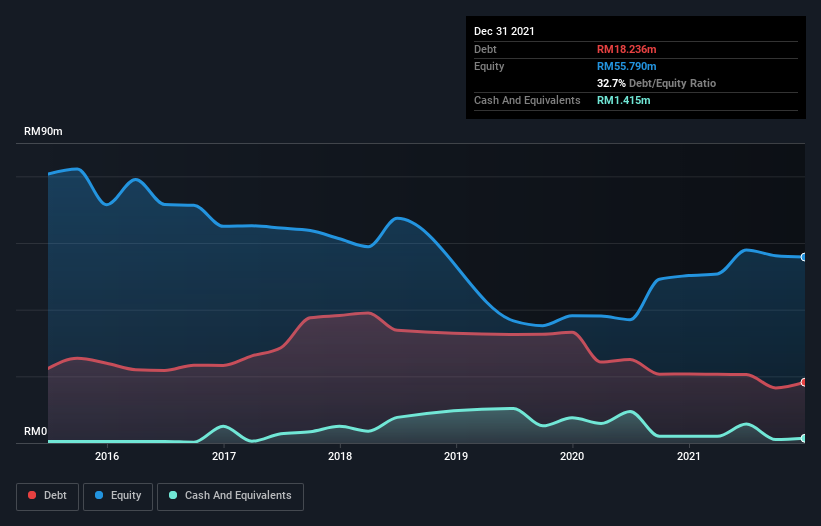Click the RM55.790m equity value
Viewport: 821px width, 526px height.
pyautogui.click(x=626, y=66)
